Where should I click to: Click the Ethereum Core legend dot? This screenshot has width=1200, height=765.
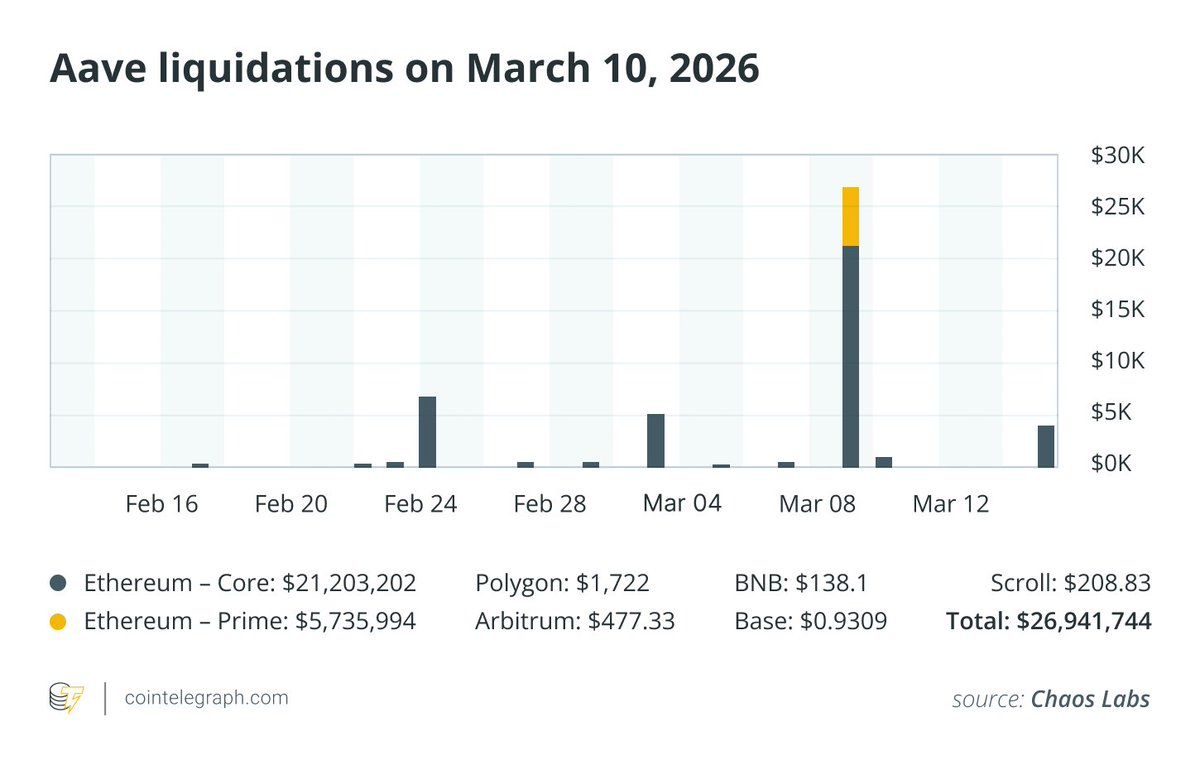point(58,583)
